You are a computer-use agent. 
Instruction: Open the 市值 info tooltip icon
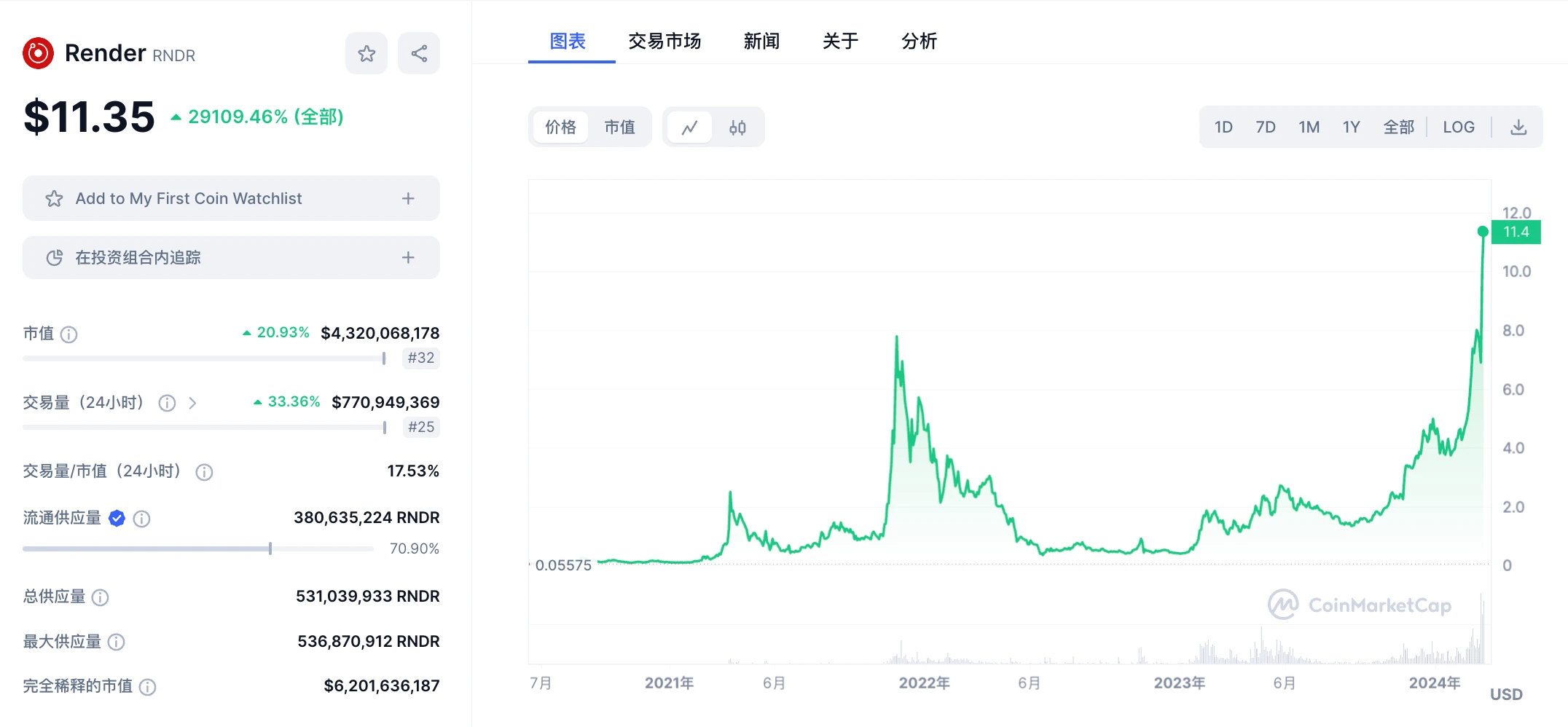(x=70, y=334)
